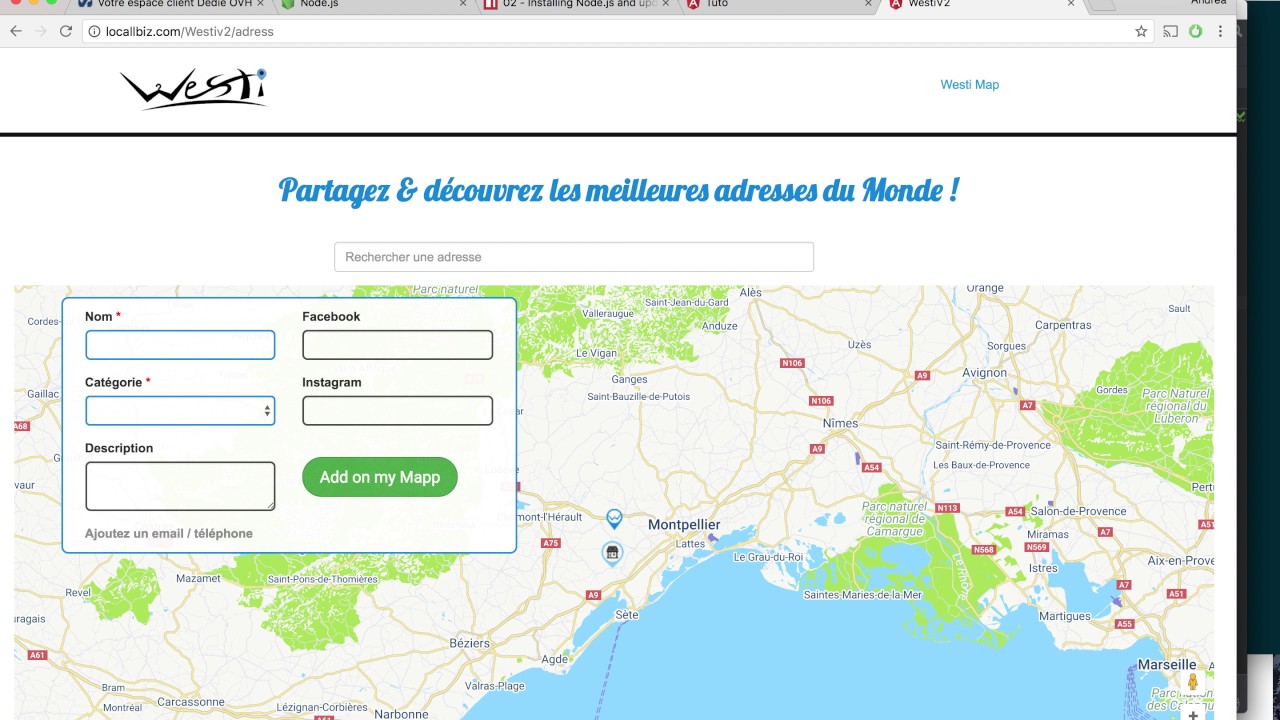Click the Martigues label on map
The height and width of the screenshot is (720, 1280).
click(x=1064, y=616)
